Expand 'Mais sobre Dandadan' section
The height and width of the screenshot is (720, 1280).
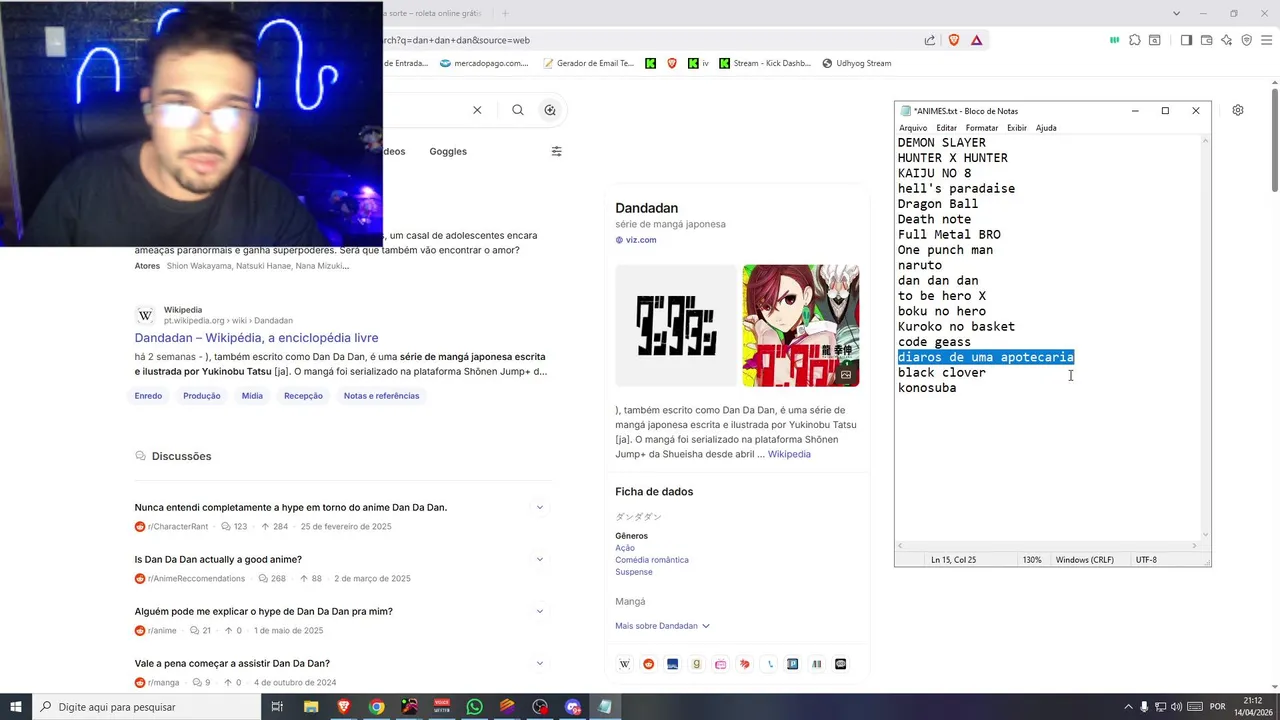pyautogui.click(x=662, y=626)
